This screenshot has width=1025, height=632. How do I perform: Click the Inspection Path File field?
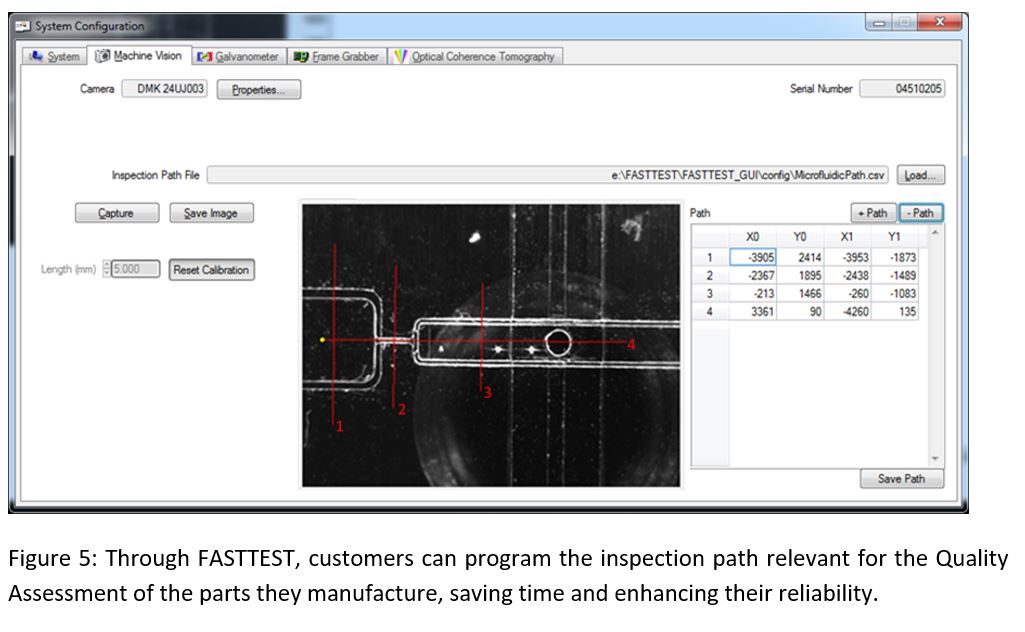pos(548,176)
